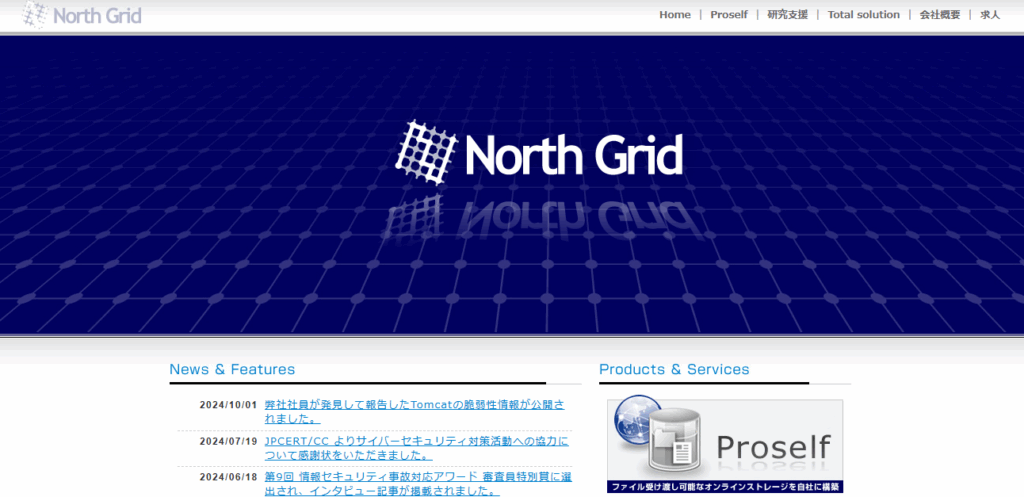Click the date 2024/06/18

pyautogui.click(x=229, y=477)
